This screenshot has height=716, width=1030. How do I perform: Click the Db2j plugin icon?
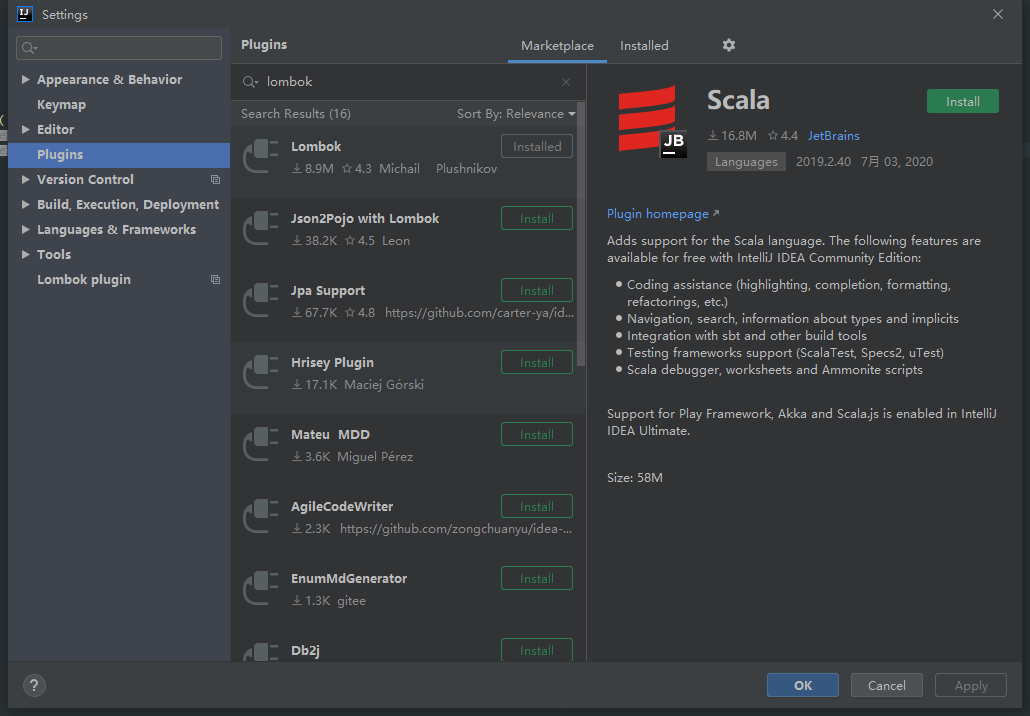tap(261, 652)
